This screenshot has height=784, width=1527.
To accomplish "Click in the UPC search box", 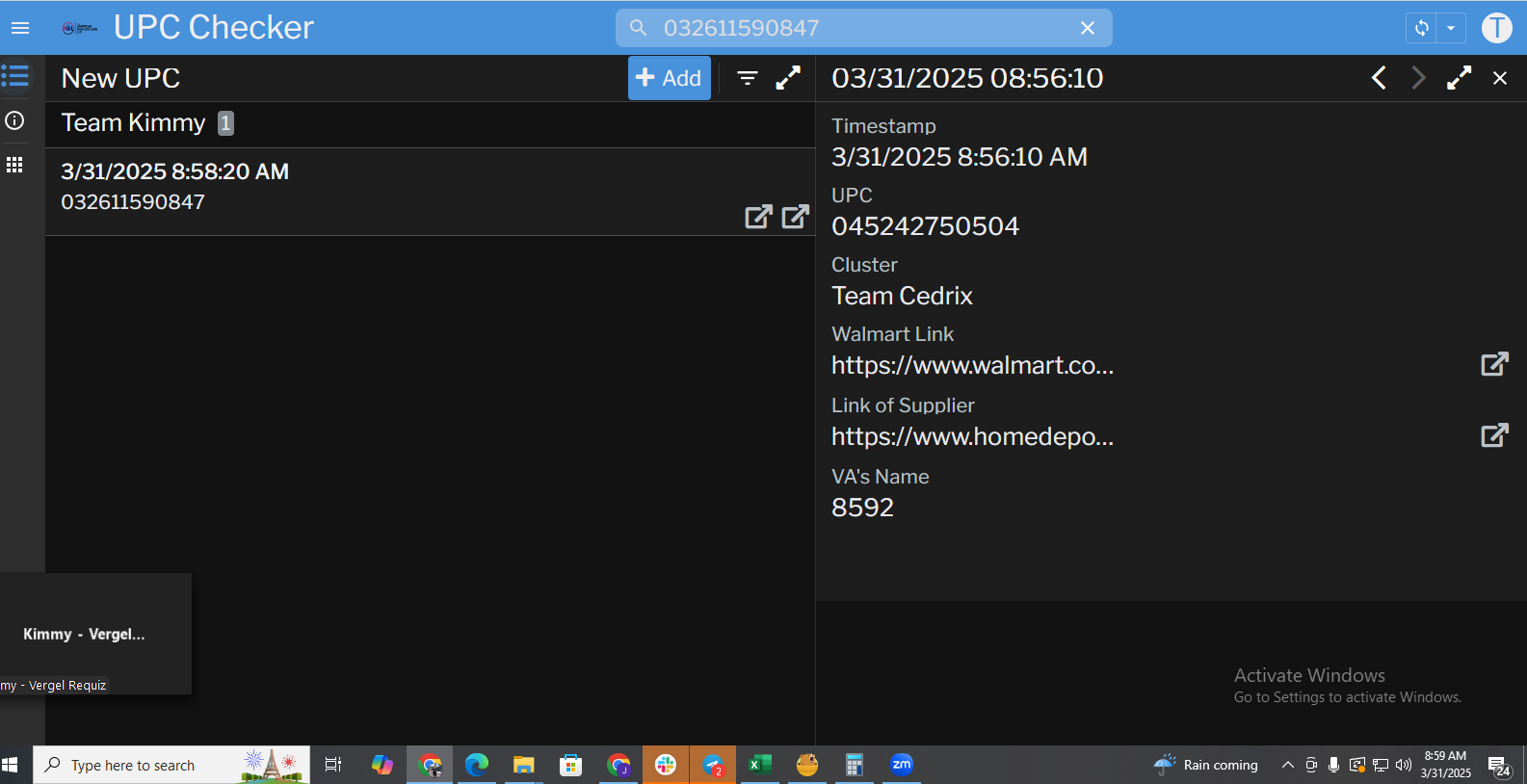I will tap(857, 28).
